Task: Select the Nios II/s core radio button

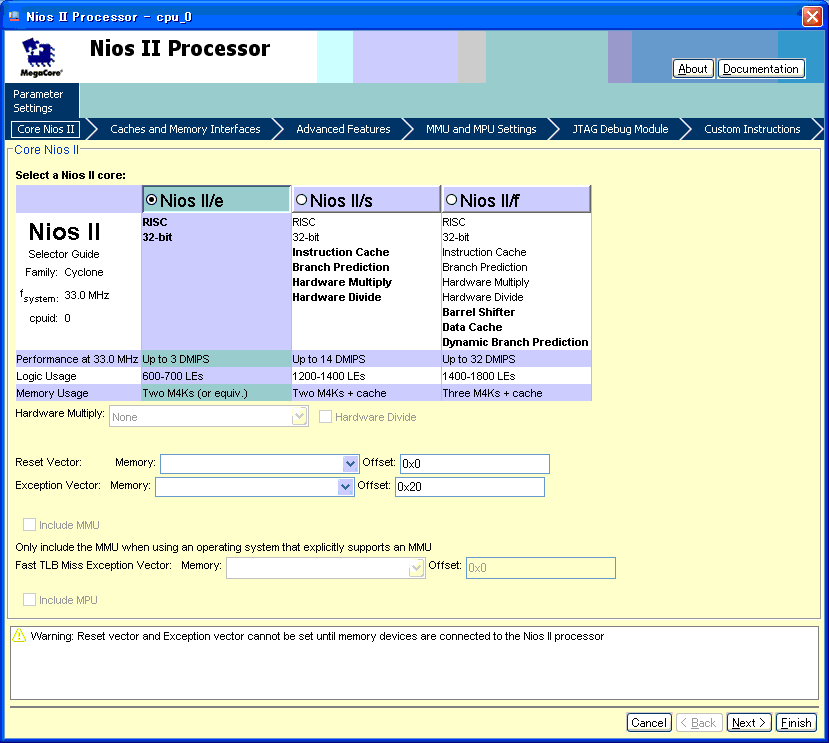Action: pos(301,200)
